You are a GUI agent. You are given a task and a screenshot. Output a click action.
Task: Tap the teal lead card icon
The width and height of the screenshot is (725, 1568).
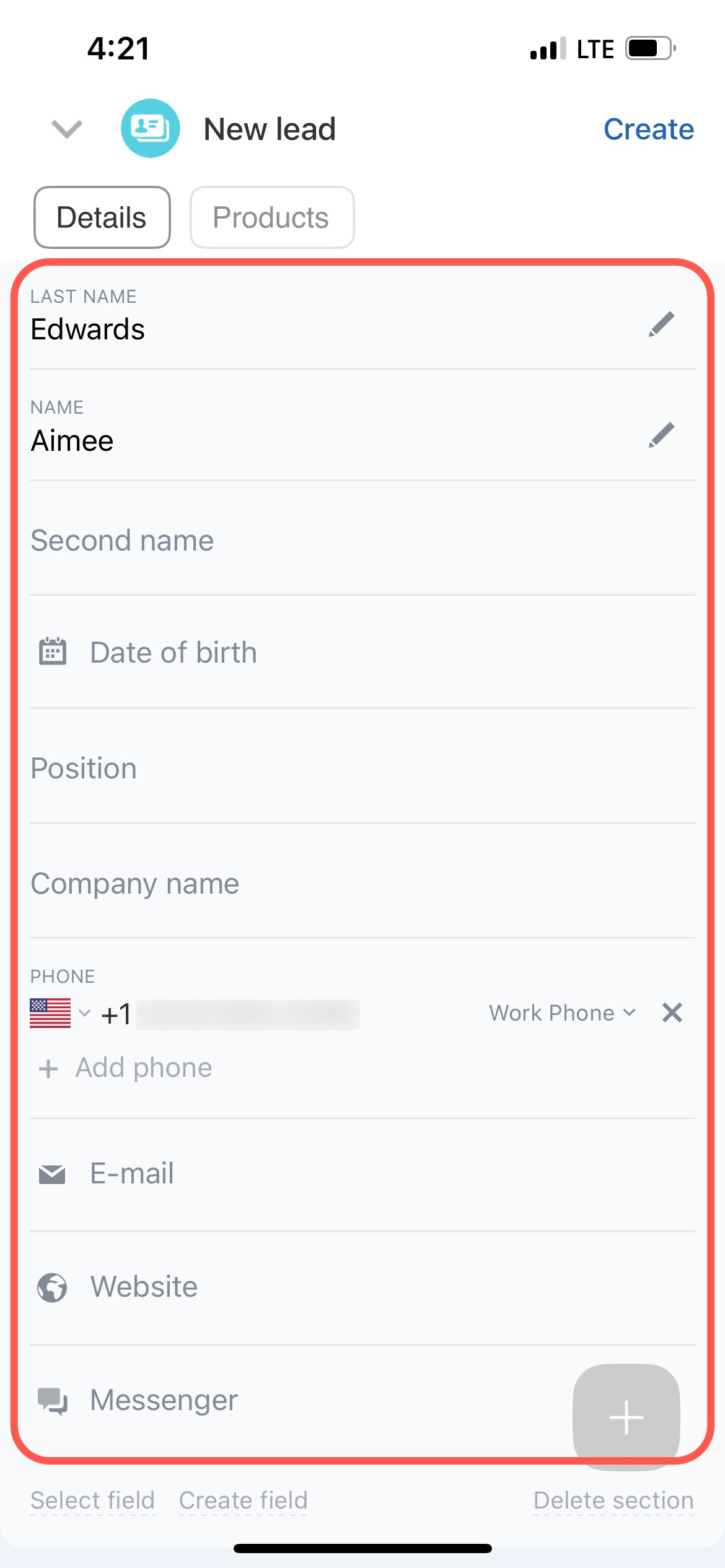click(150, 128)
